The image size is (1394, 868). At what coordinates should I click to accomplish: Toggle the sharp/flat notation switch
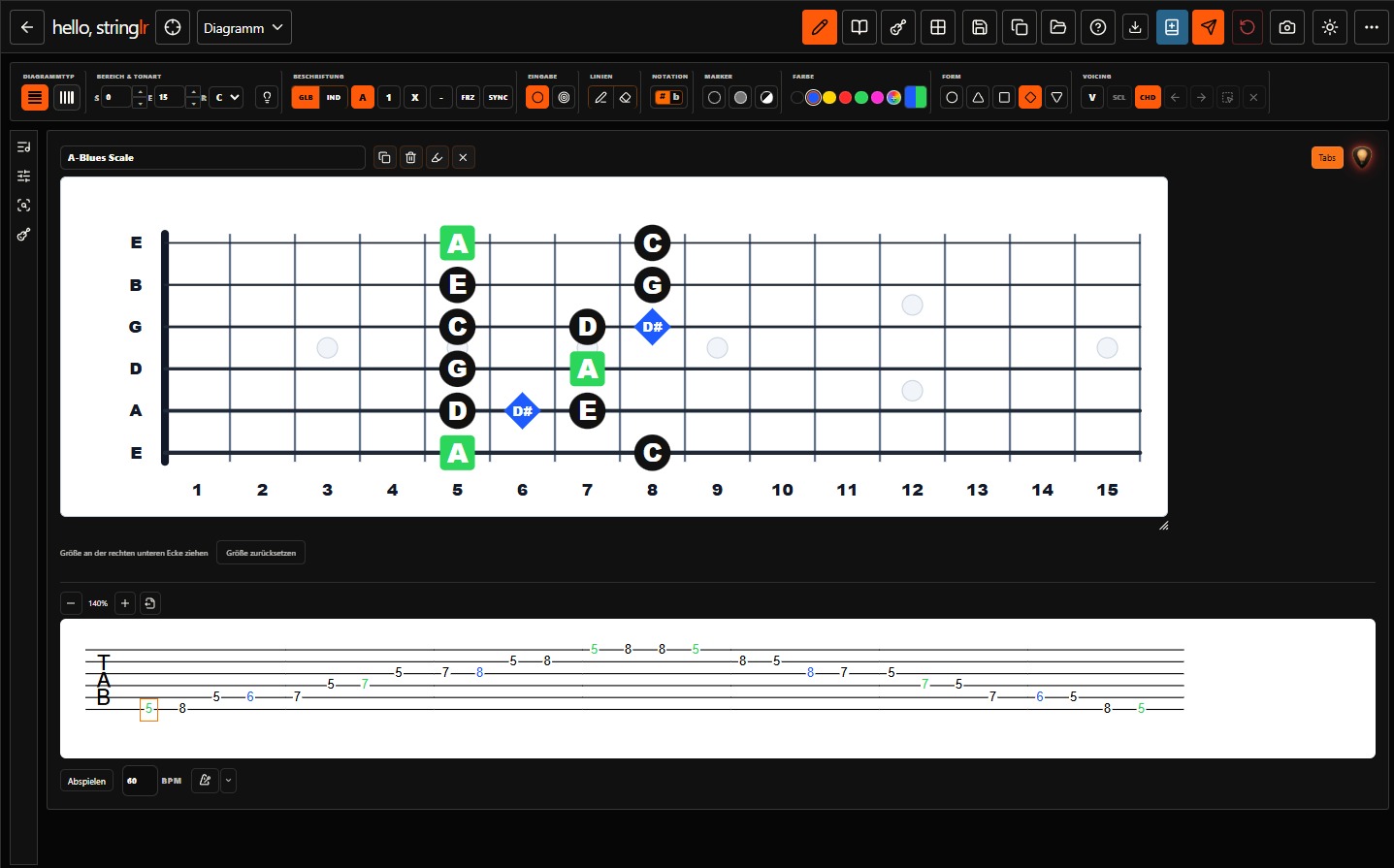668,97
